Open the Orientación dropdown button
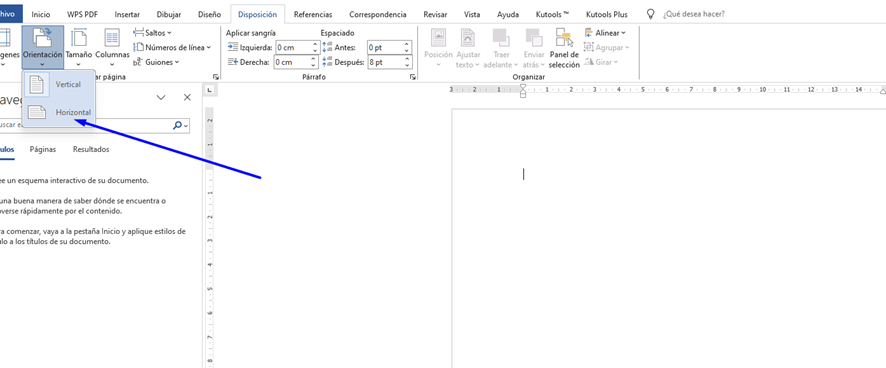Image resolution: width=886 pixels, height=368 pixels. point(43,47)
